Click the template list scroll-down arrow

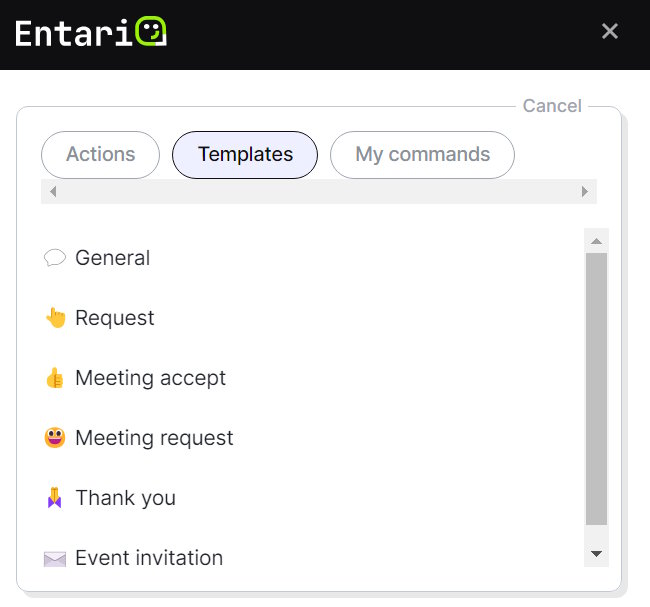(x=596, y=553)
